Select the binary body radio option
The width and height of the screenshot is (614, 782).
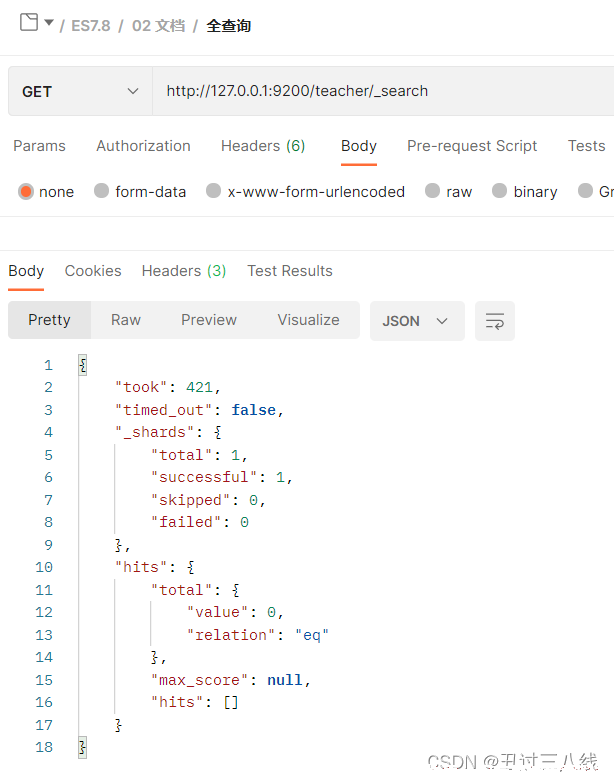coord(499,191)
